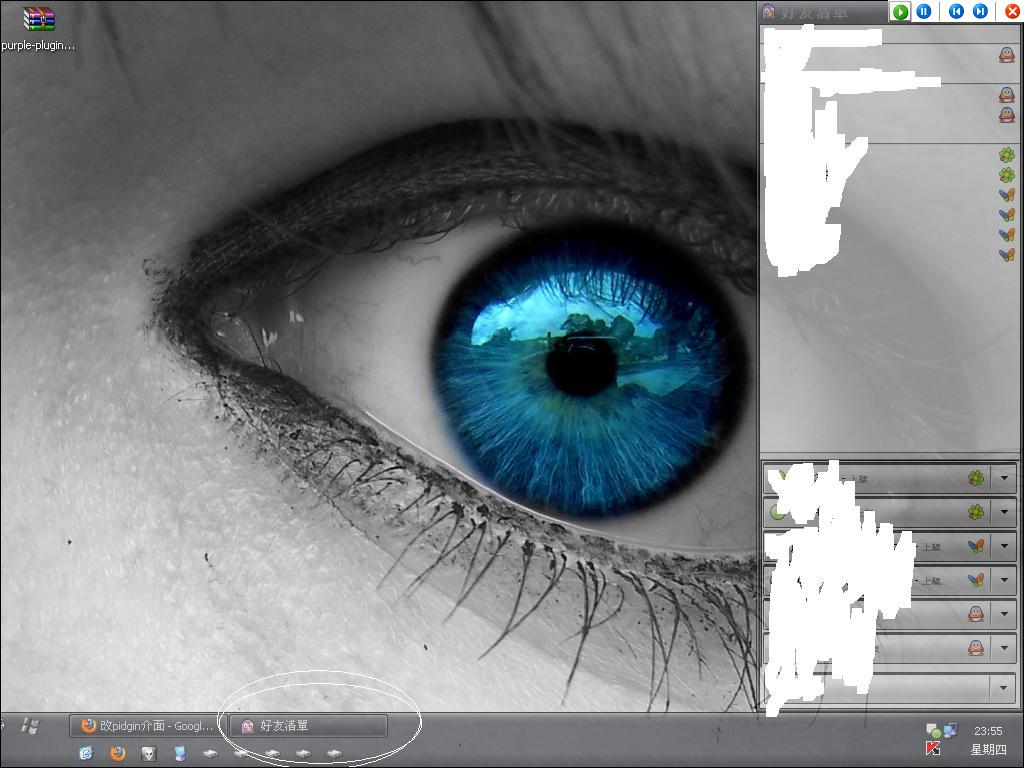Expand the first QQ account status dropdown
Image resolution: width=1024 pixels, height=768 pixels.
point(1004,614)
